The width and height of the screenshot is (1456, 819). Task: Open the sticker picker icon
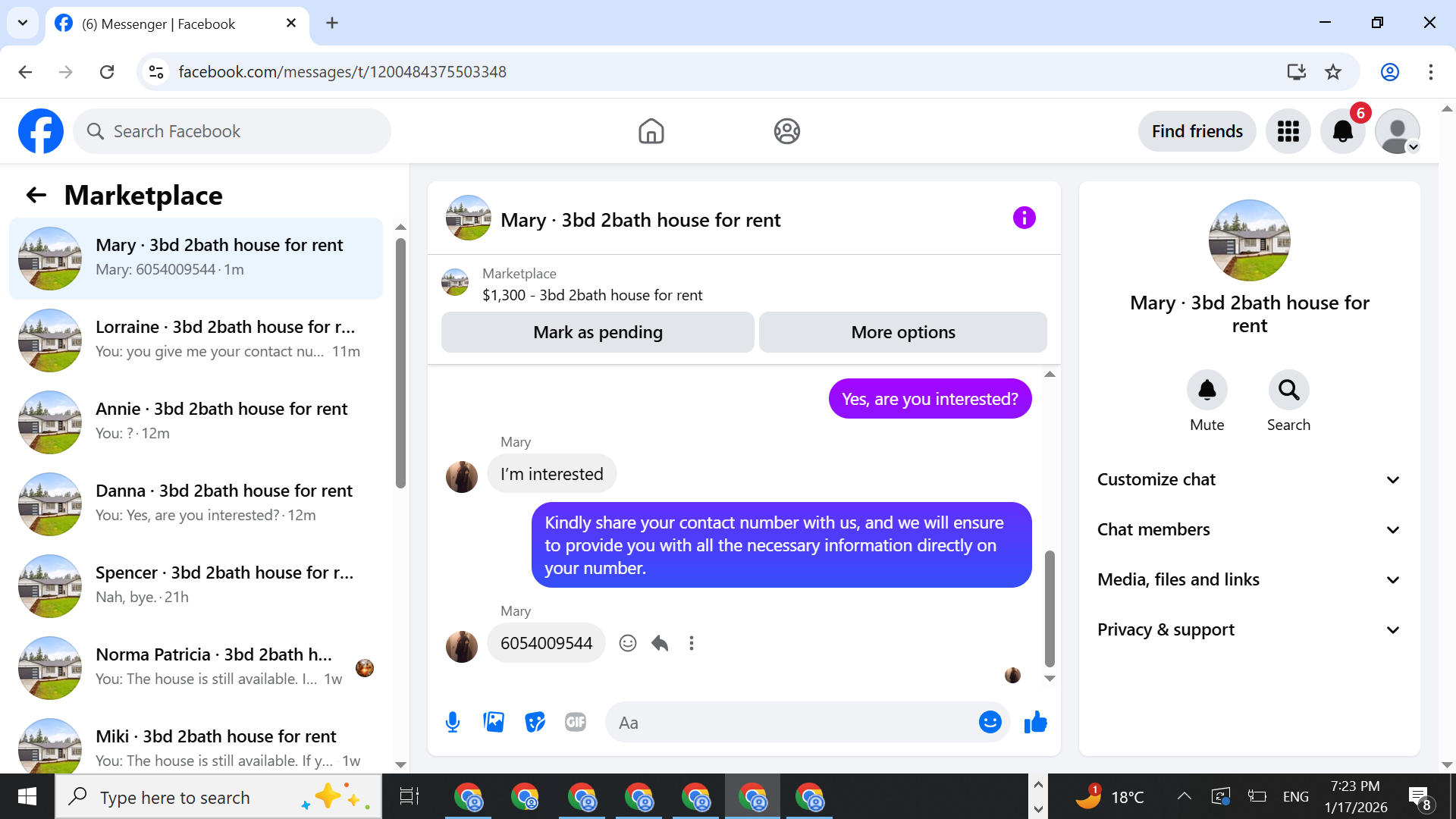click(535, 722)
